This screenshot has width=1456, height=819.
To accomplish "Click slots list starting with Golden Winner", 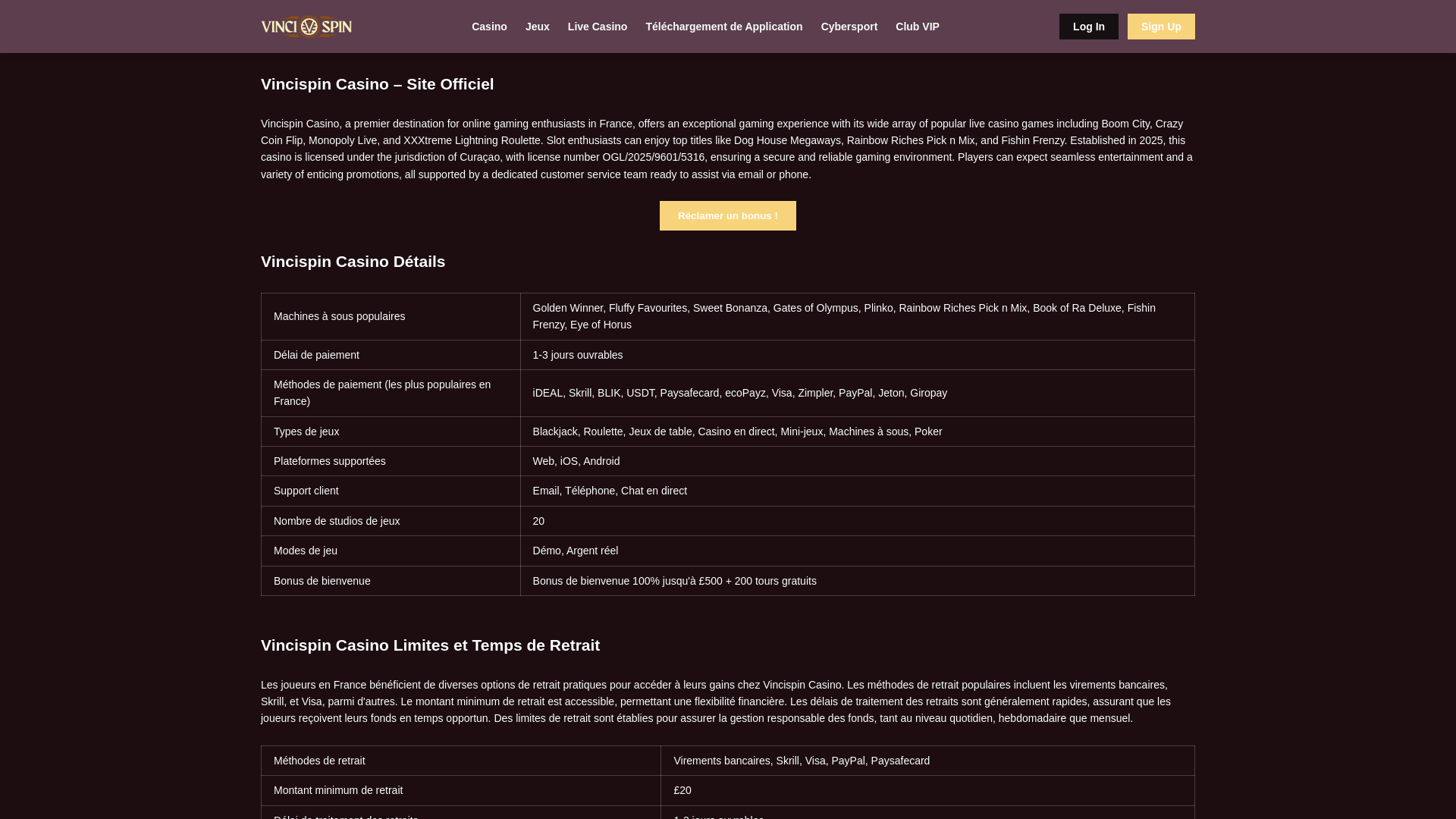I will [857, 316].
